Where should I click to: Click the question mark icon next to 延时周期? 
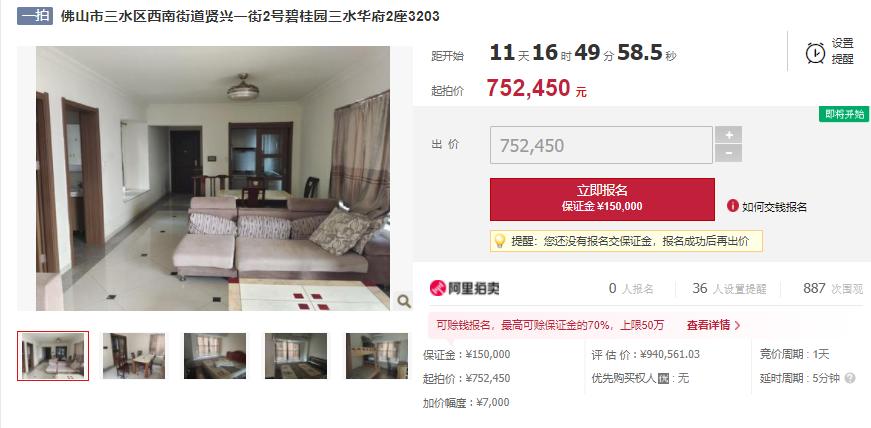coord(849,378)
